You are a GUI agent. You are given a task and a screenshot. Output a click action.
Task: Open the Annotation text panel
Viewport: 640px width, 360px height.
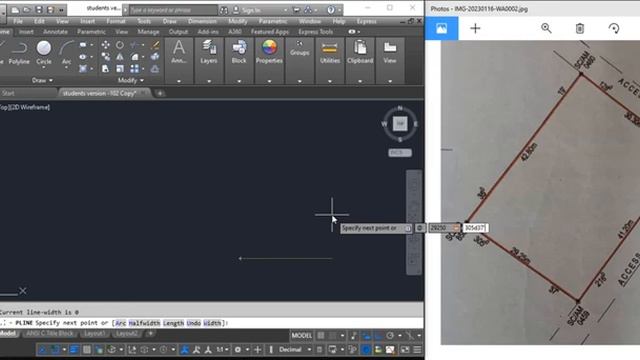179,52
